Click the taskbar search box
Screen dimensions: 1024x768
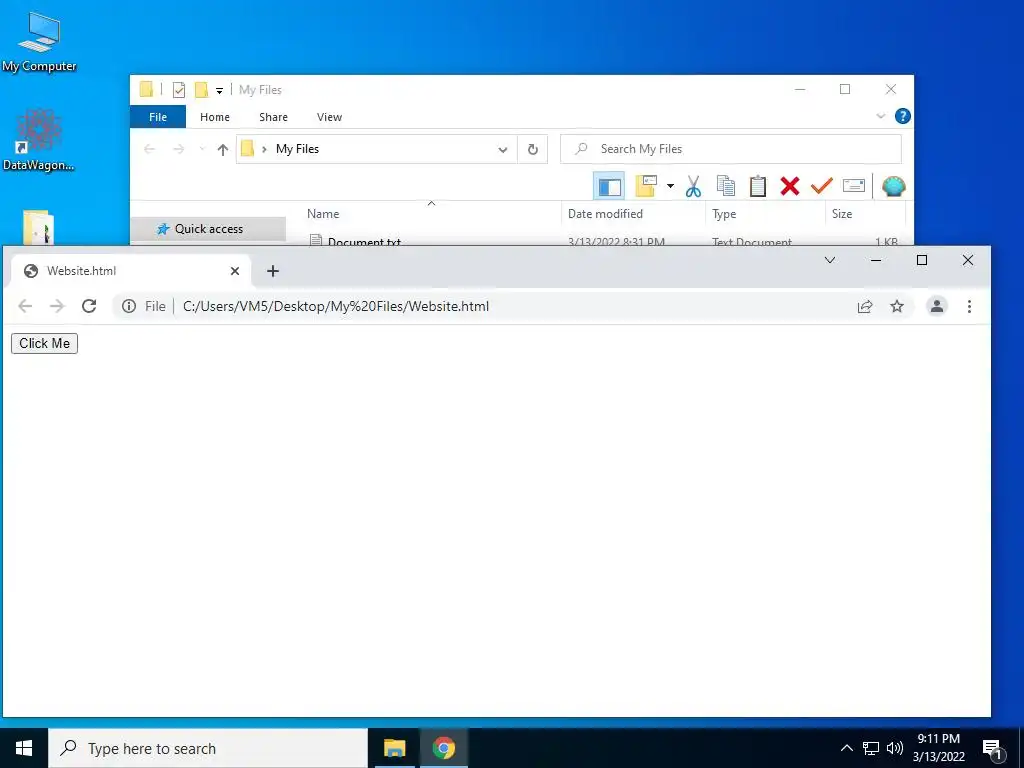[x=208, y=748]
